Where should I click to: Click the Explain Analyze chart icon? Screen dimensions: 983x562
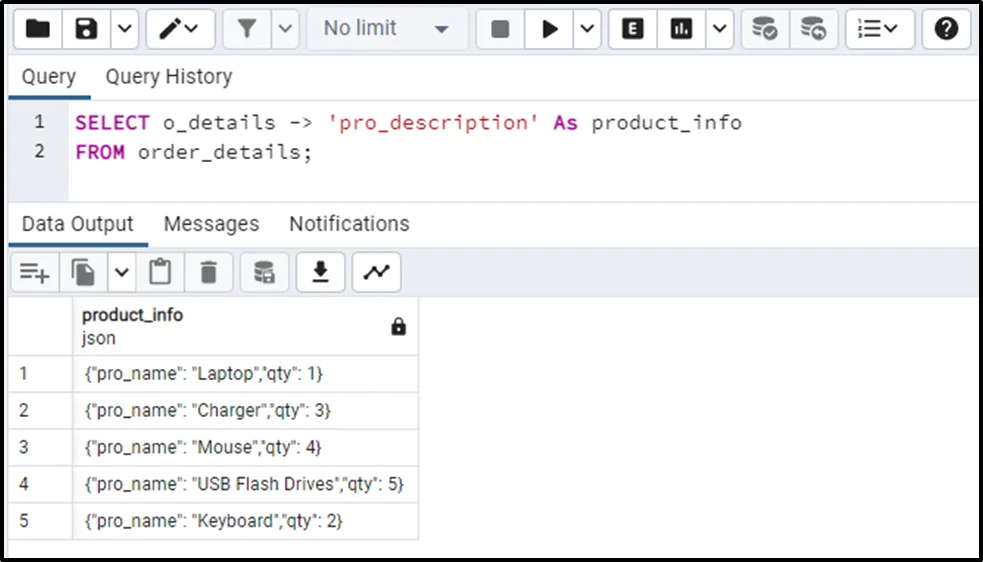[x=682, y=29]
